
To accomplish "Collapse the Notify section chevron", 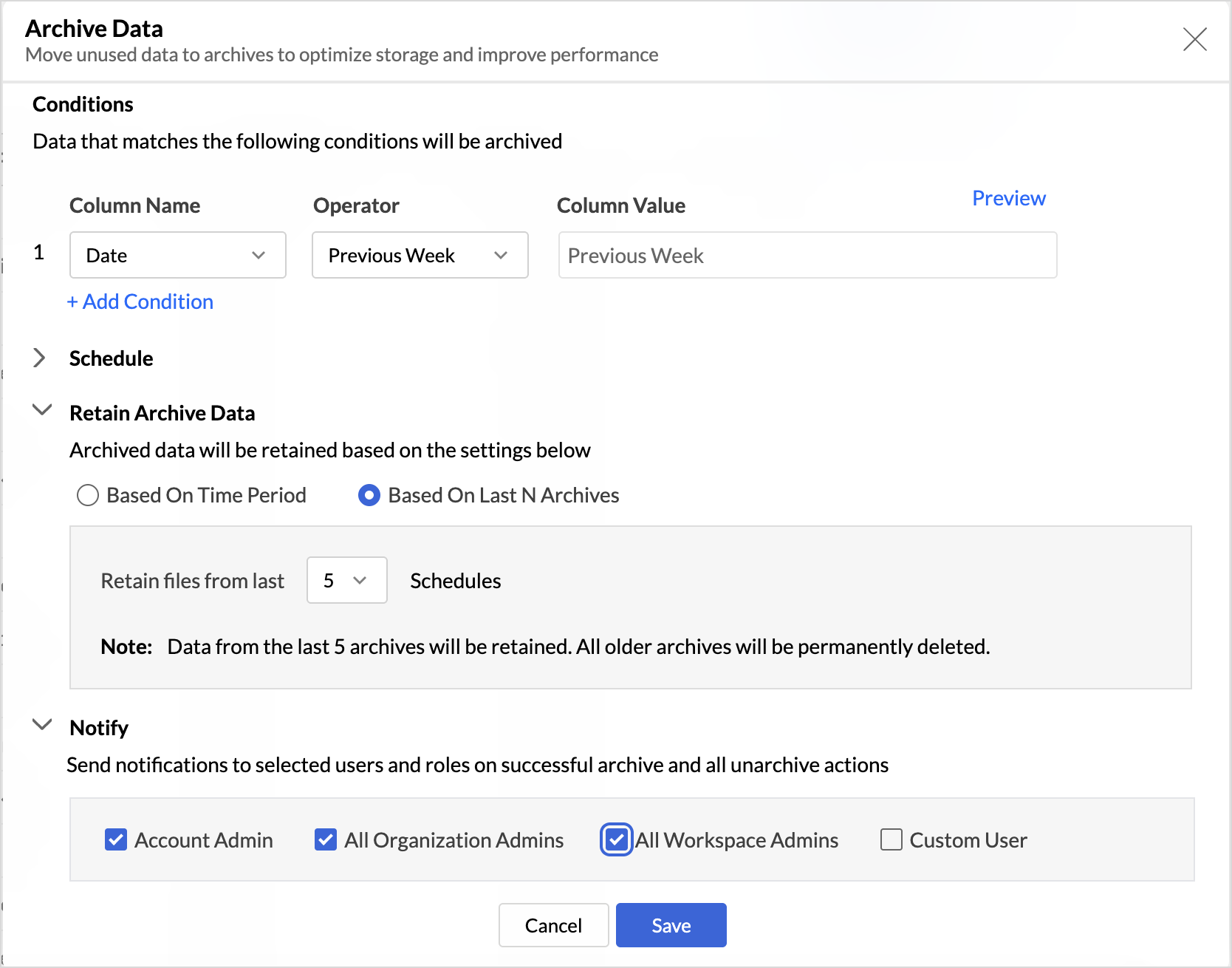I will [x=42, y=725].
